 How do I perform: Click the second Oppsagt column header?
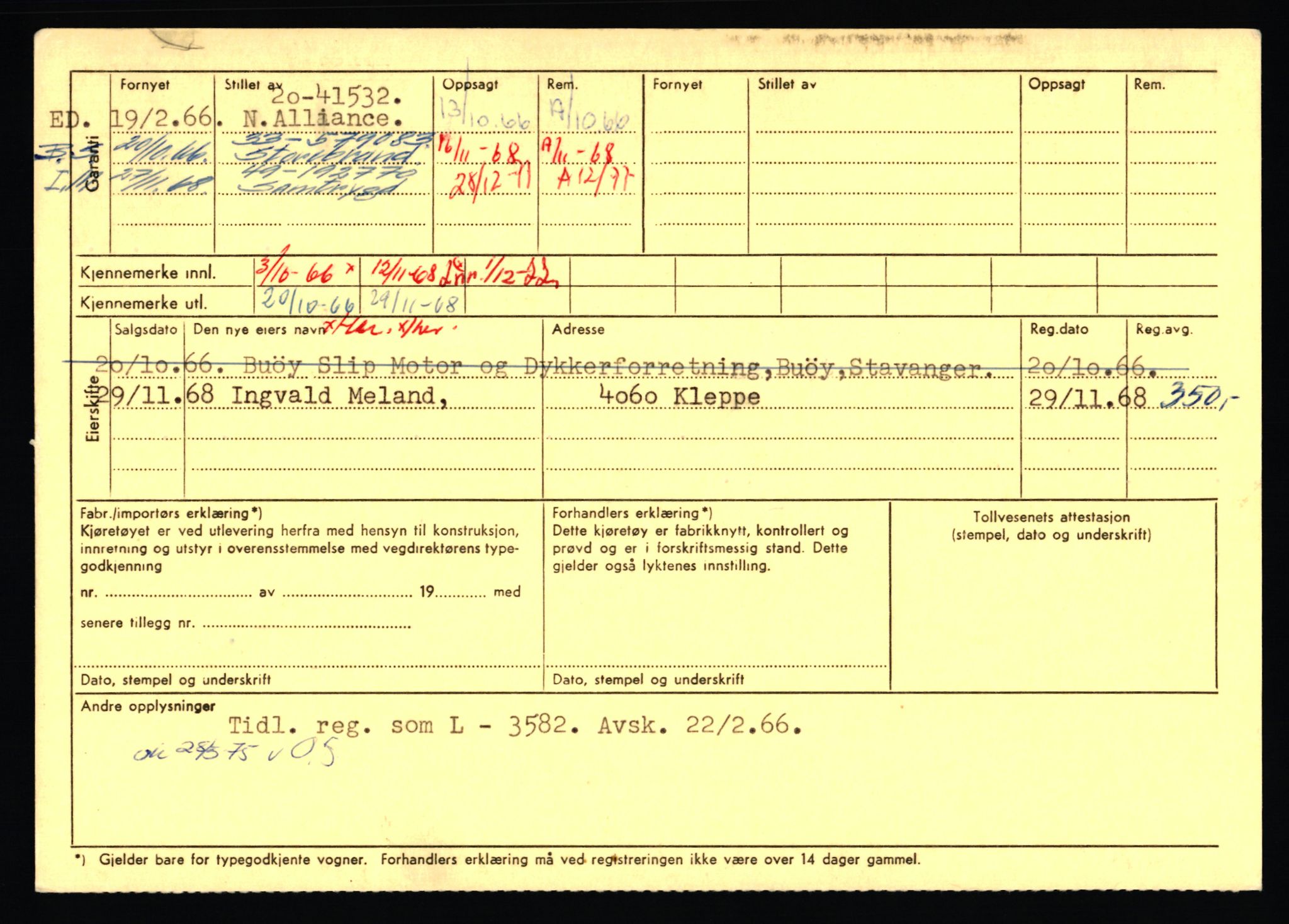(1057, 84)
